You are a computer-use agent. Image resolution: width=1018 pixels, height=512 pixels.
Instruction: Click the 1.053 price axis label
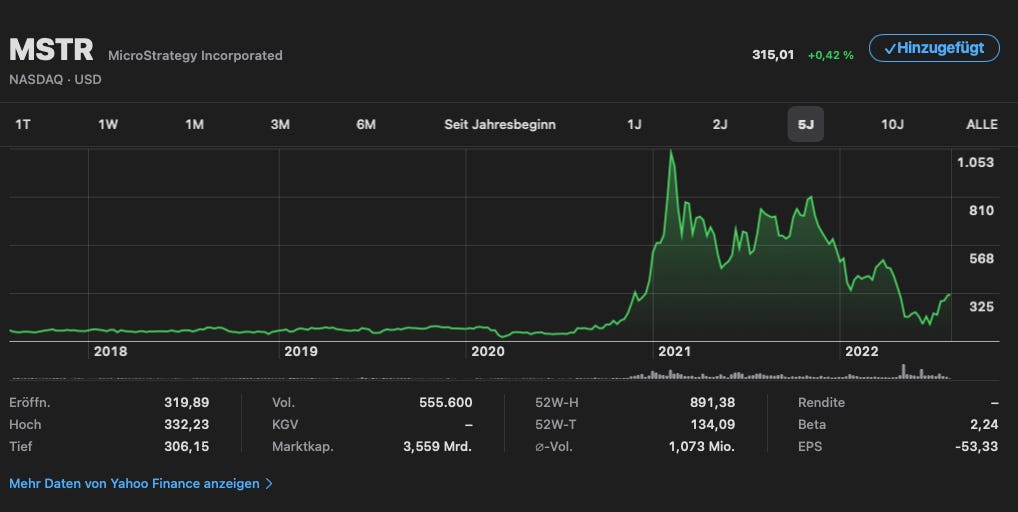(975, 162)
